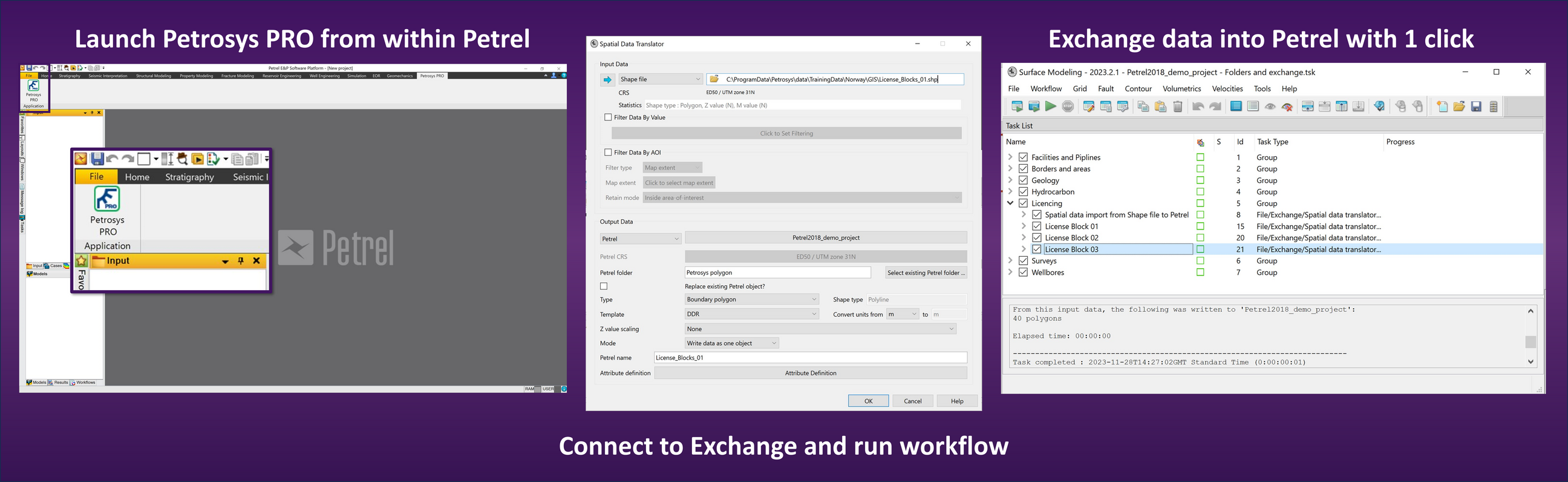Run all tasks with the green play icon
Viewport: 1568px width, 482px height.
coord(1051,107)
